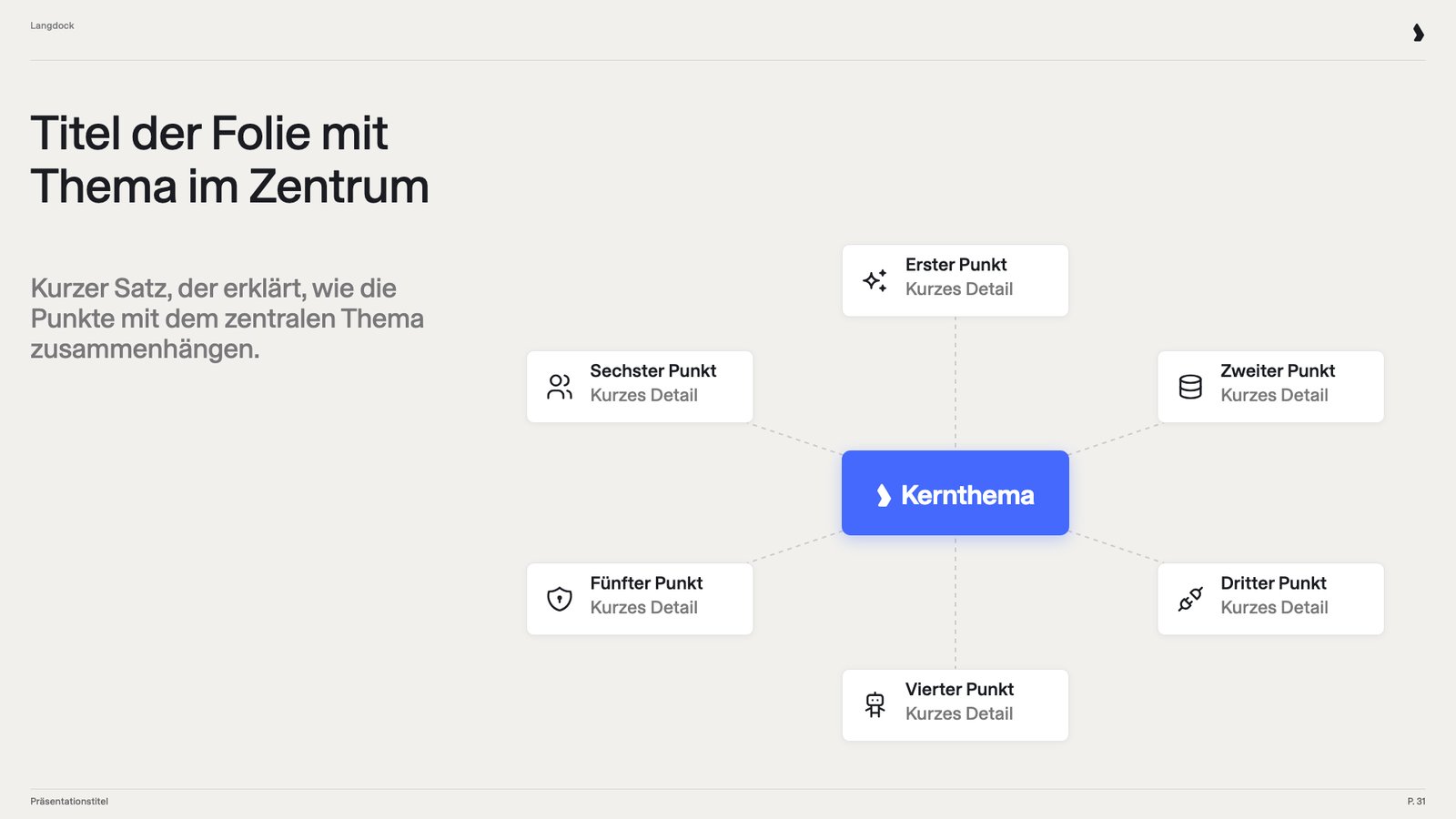Screen dimensions: 1456x819
Task: Select the 'Sechster Punkt' heading
Action: tap(652, 371)
